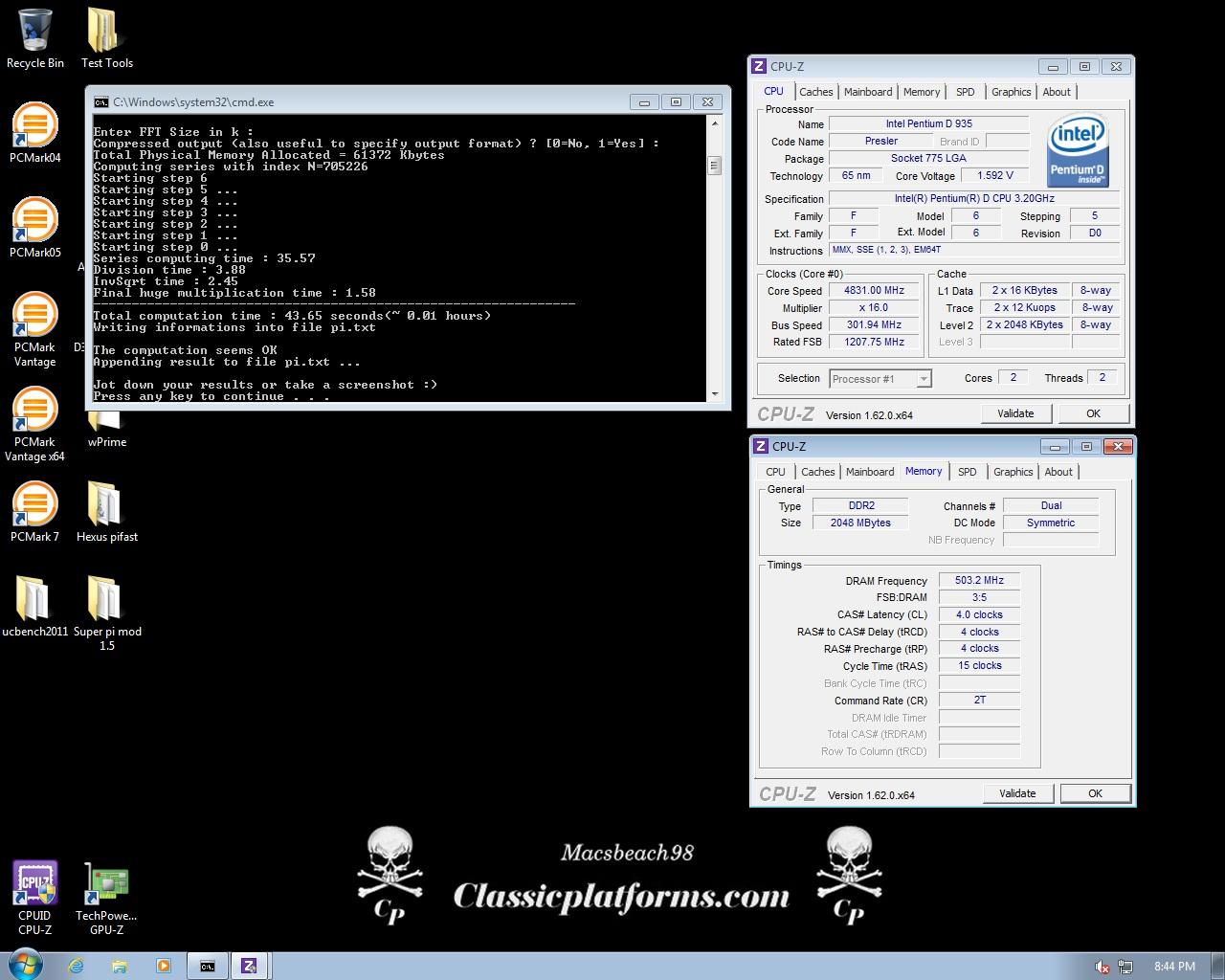Open Internet Explorer from the taskbar
1225x980 pixels.
(x=76, y=966)
